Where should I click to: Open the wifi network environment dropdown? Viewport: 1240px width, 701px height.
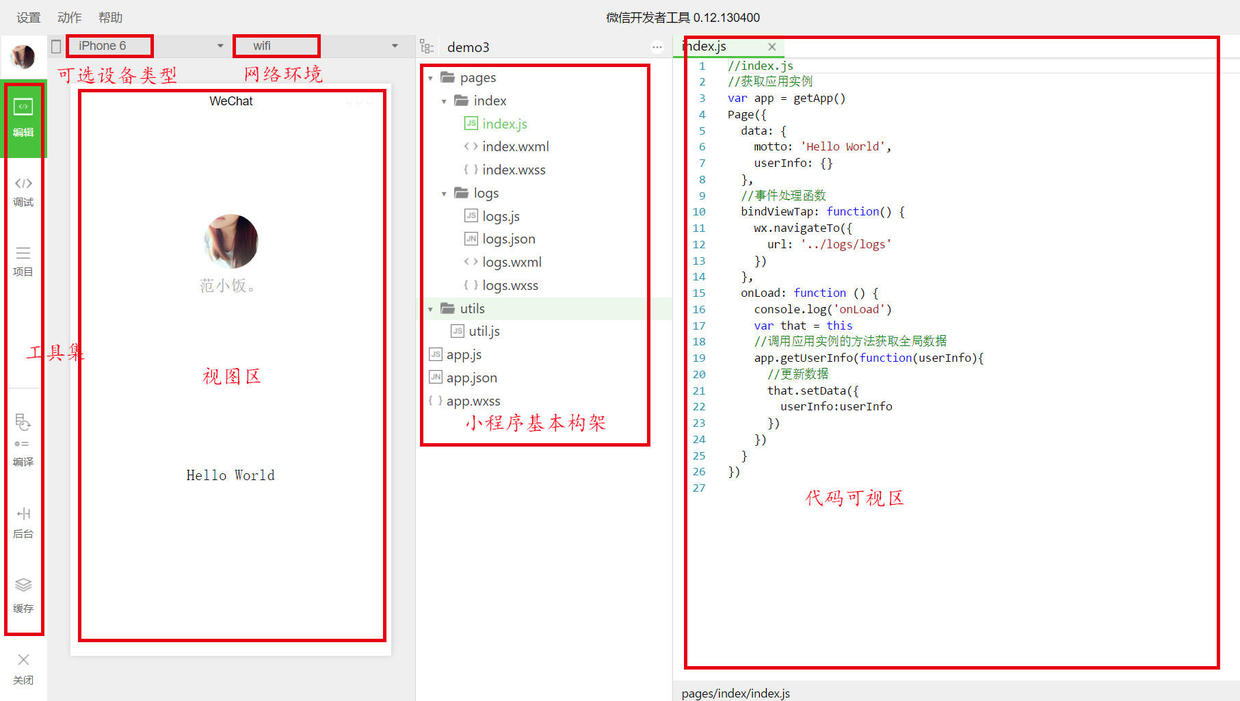(318, 46)
